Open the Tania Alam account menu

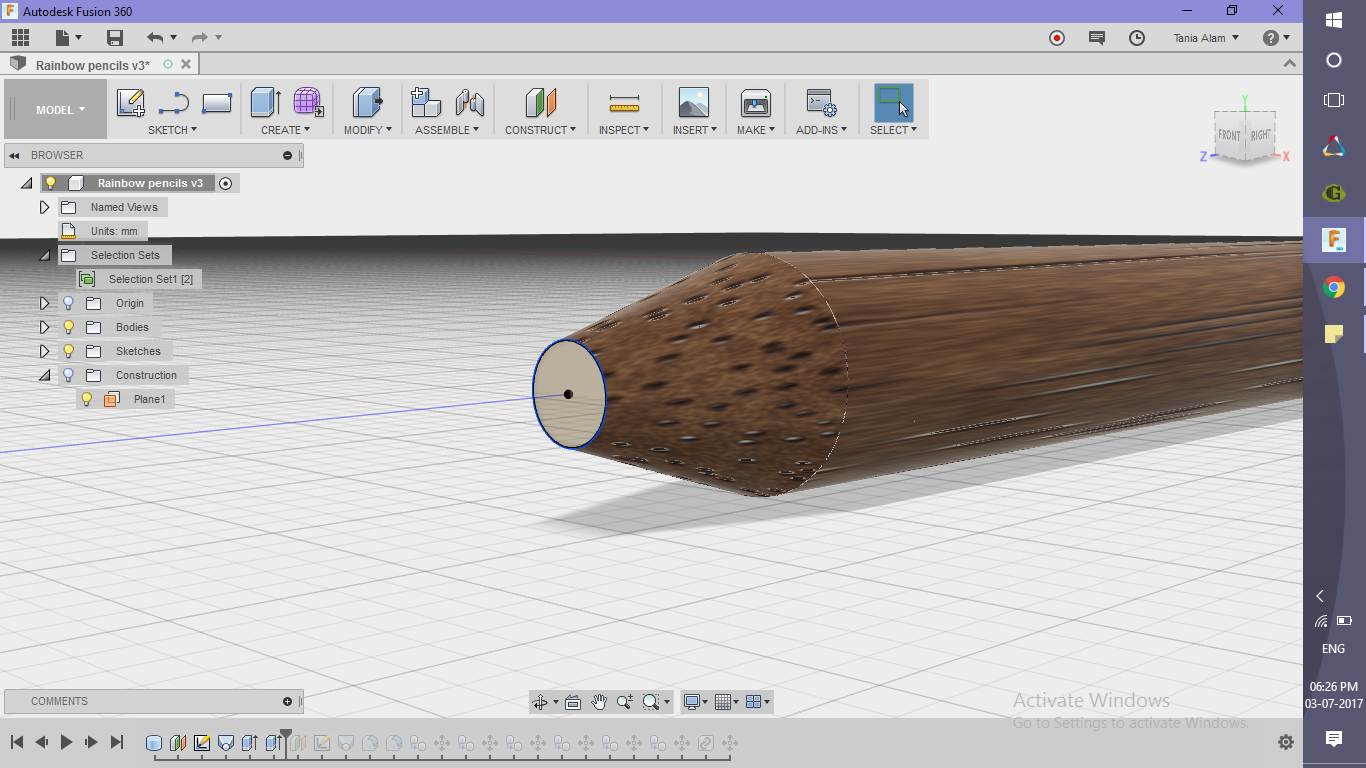pos(1206,38)
